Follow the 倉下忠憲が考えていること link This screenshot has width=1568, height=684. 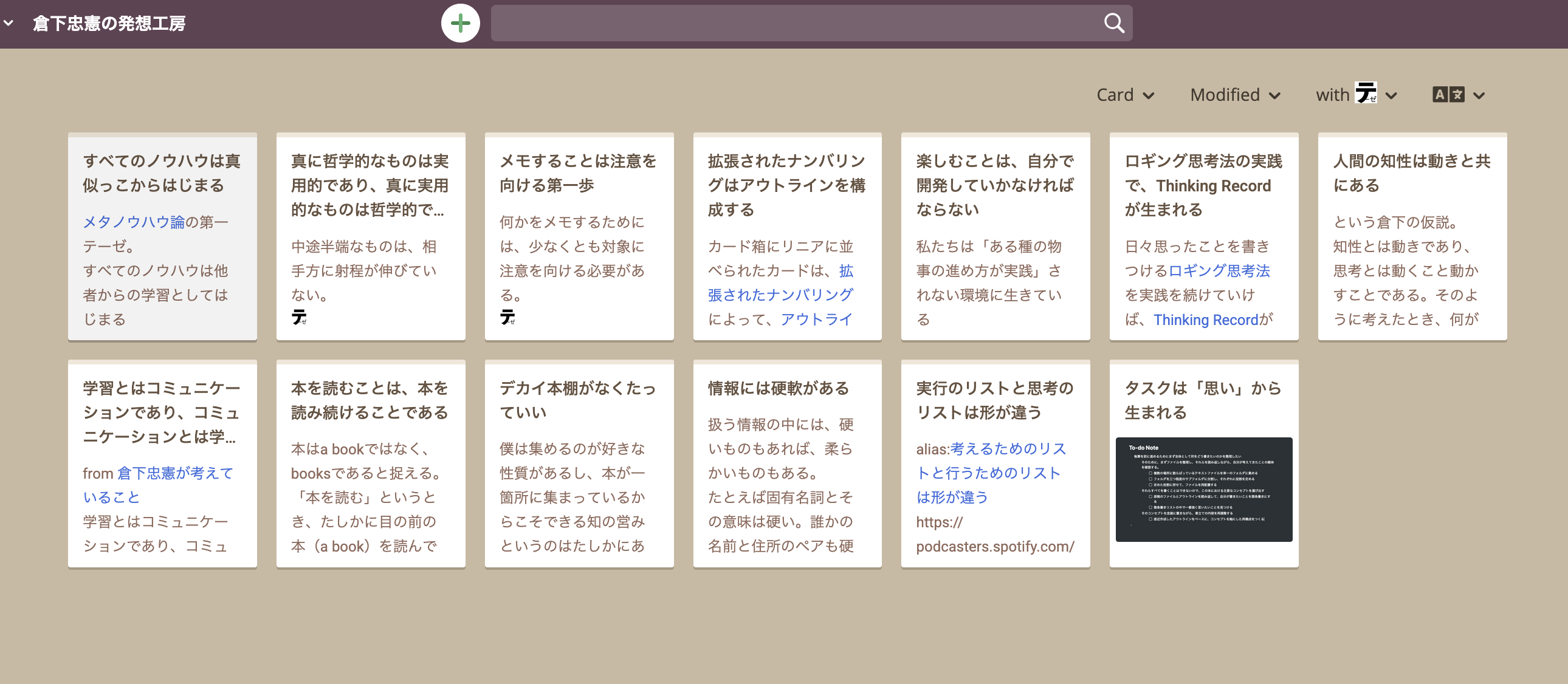pyautogui.click(x=158, y=485)
